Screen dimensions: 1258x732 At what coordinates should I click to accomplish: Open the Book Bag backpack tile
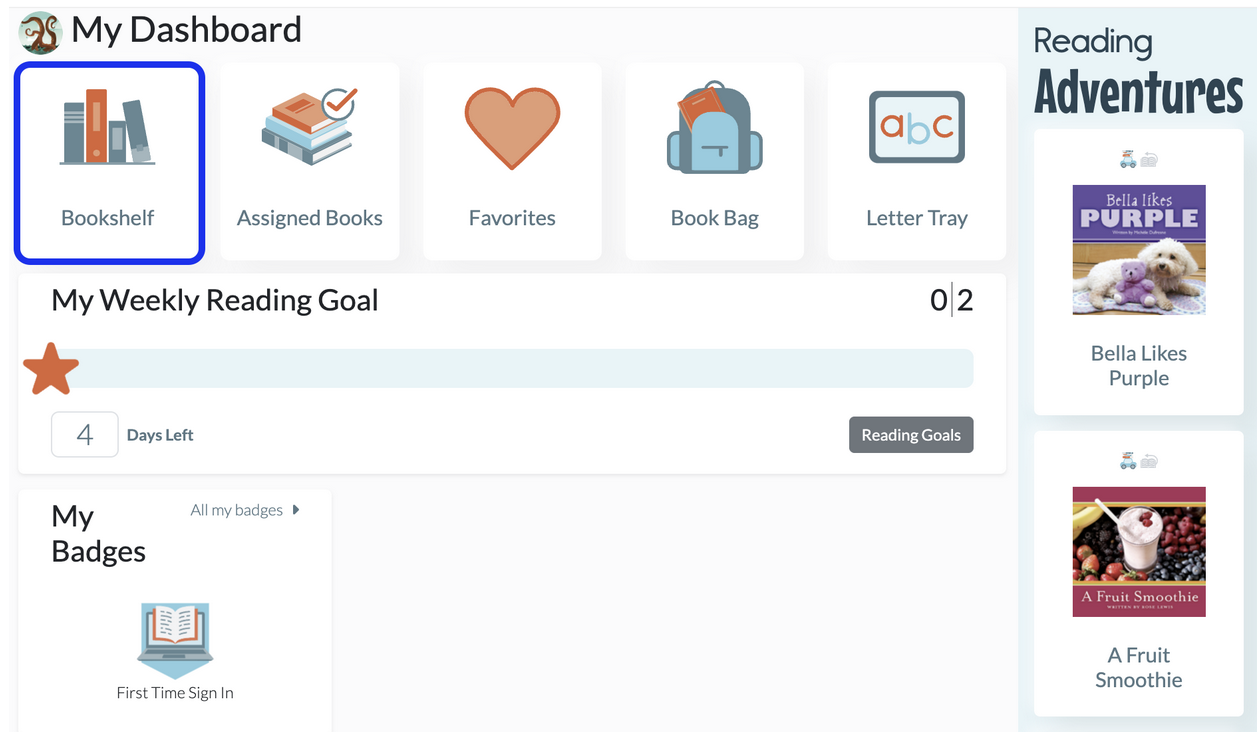pos(714,162)
